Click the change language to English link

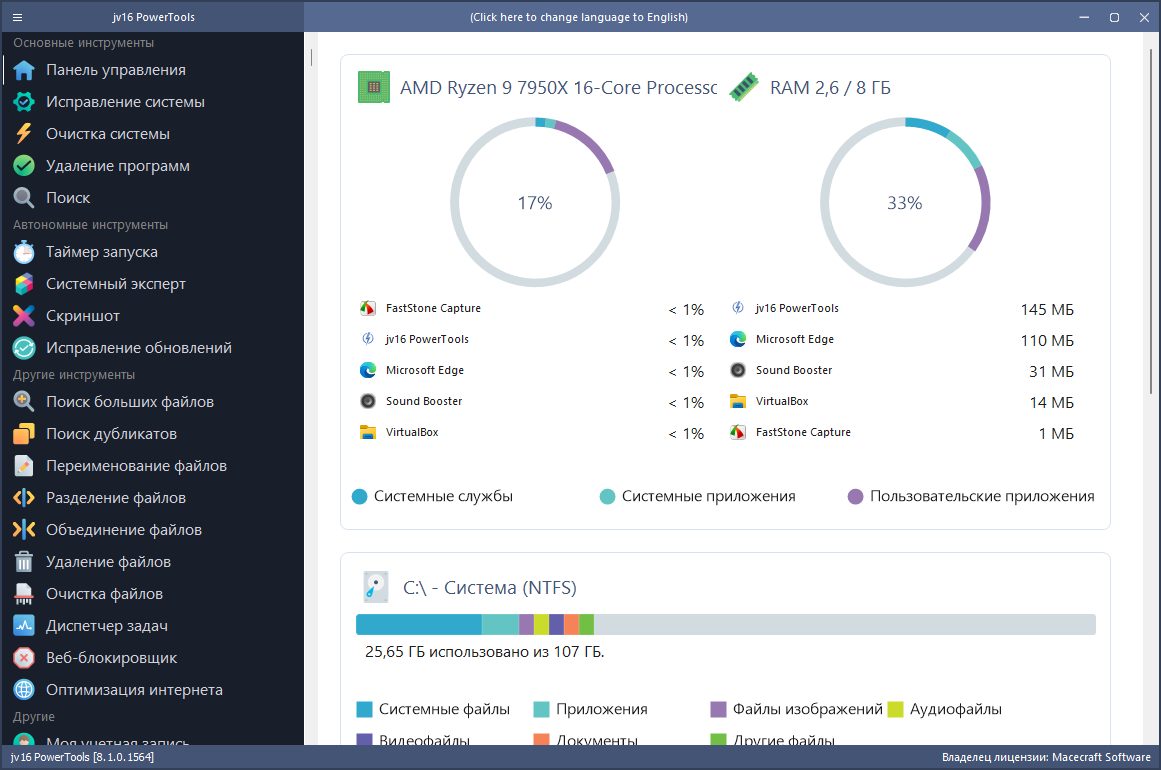[578, 17]
